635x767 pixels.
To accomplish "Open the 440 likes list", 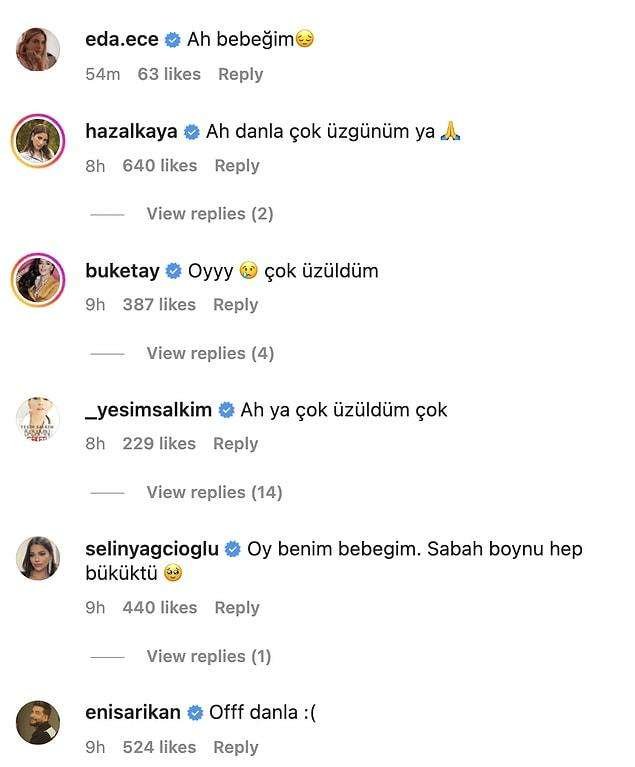I will [160, 608].
